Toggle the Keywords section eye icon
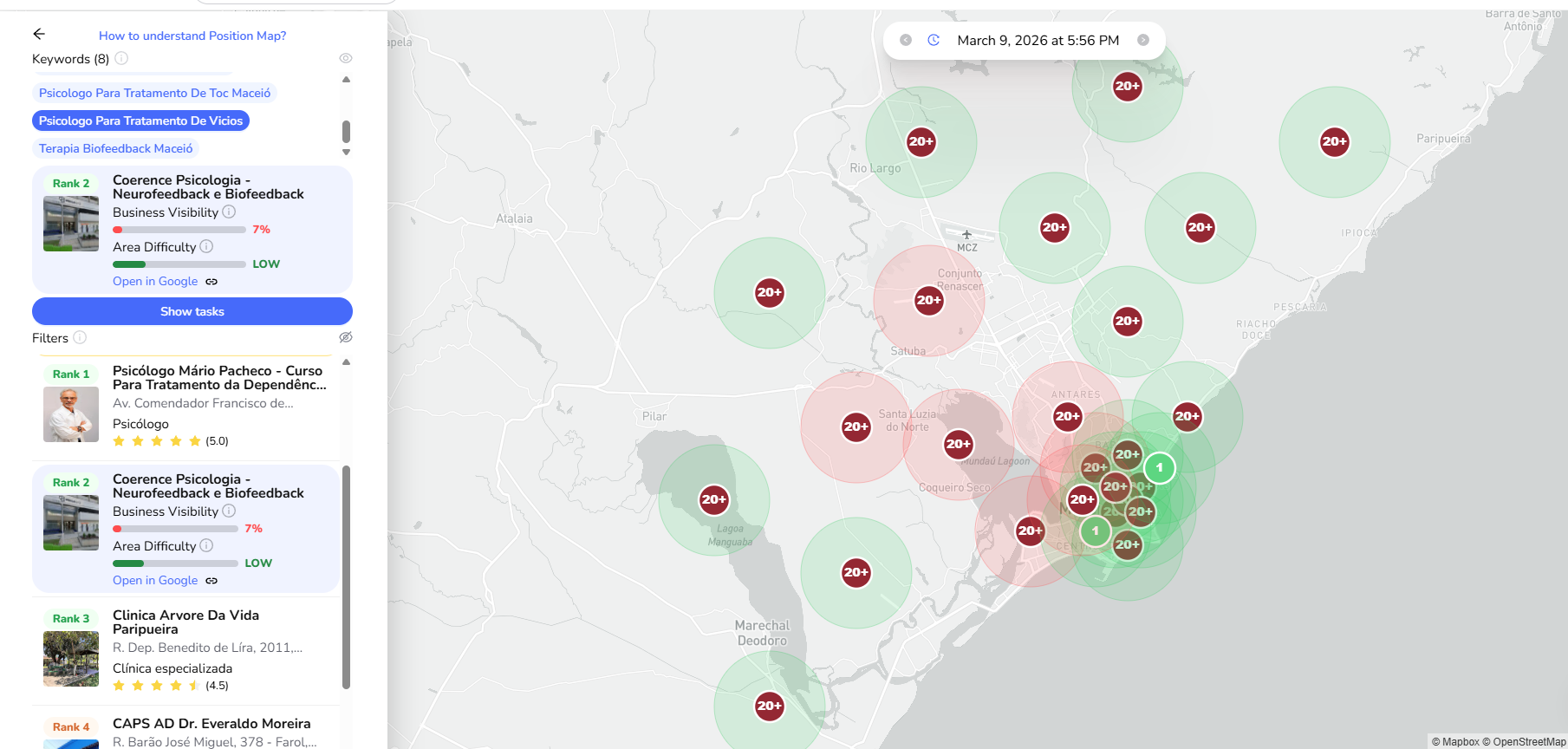 point(346,58)
